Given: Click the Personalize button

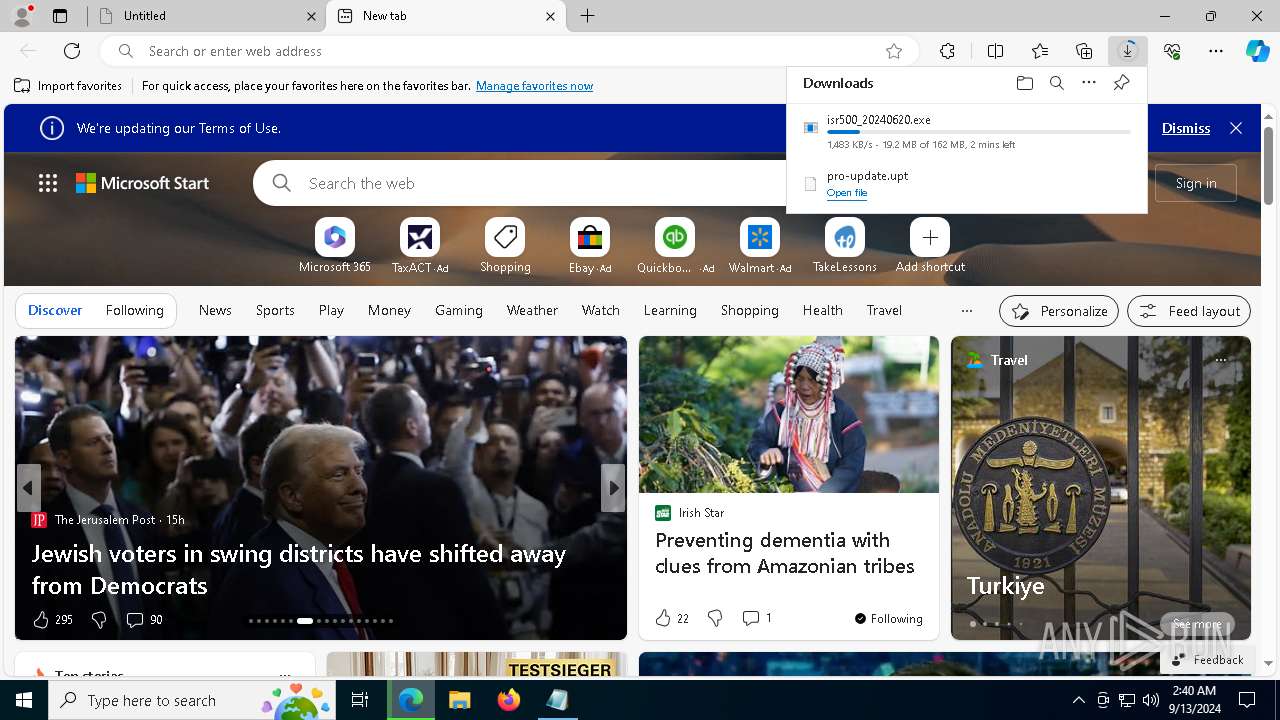Looking at the screenshot, I should 1059,311.
